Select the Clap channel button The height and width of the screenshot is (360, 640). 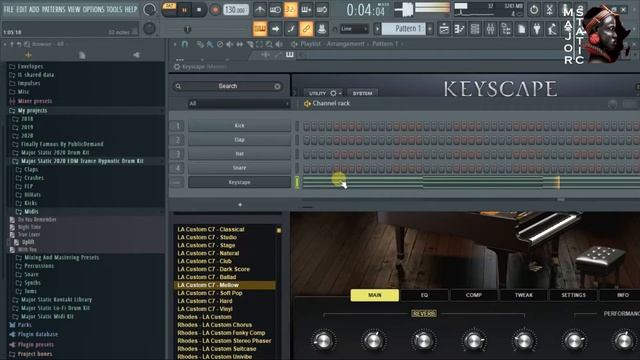pos(240,140)
